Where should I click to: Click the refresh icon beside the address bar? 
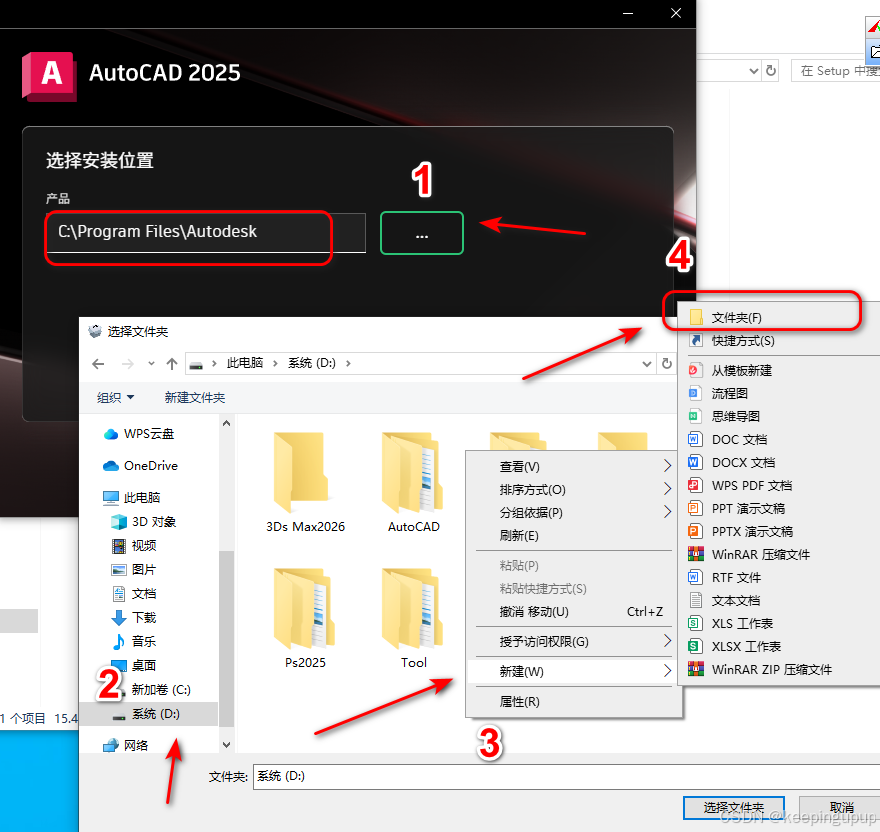tap(667, 363)
